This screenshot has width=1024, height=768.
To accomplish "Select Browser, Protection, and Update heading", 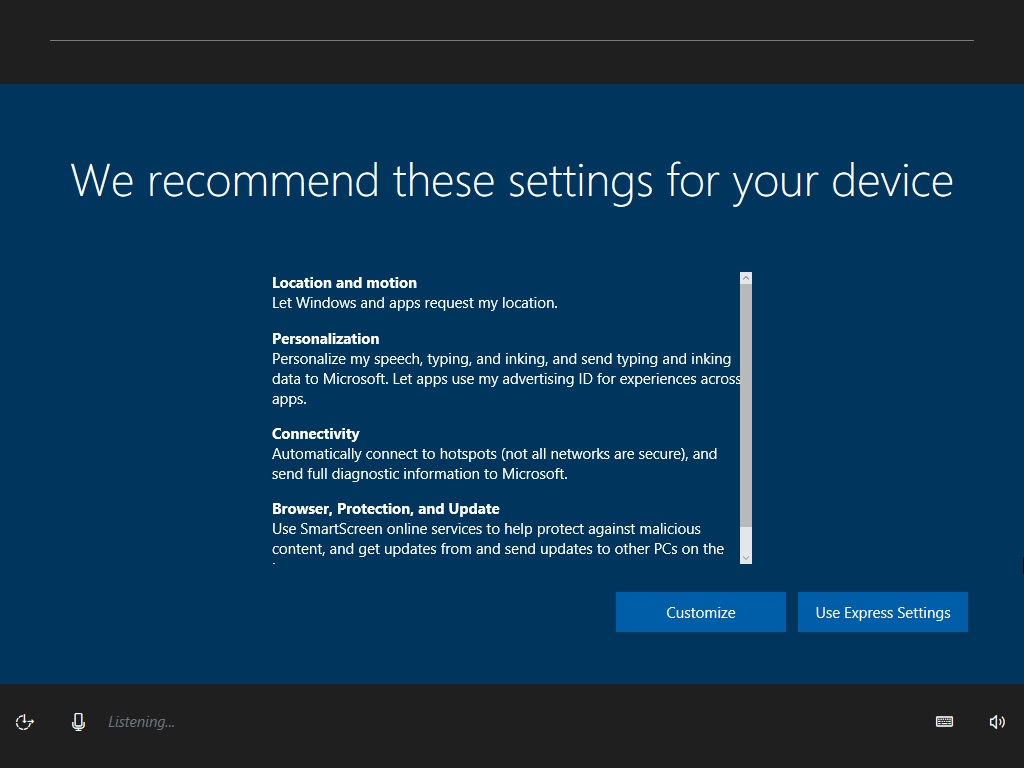I will 386,509.
